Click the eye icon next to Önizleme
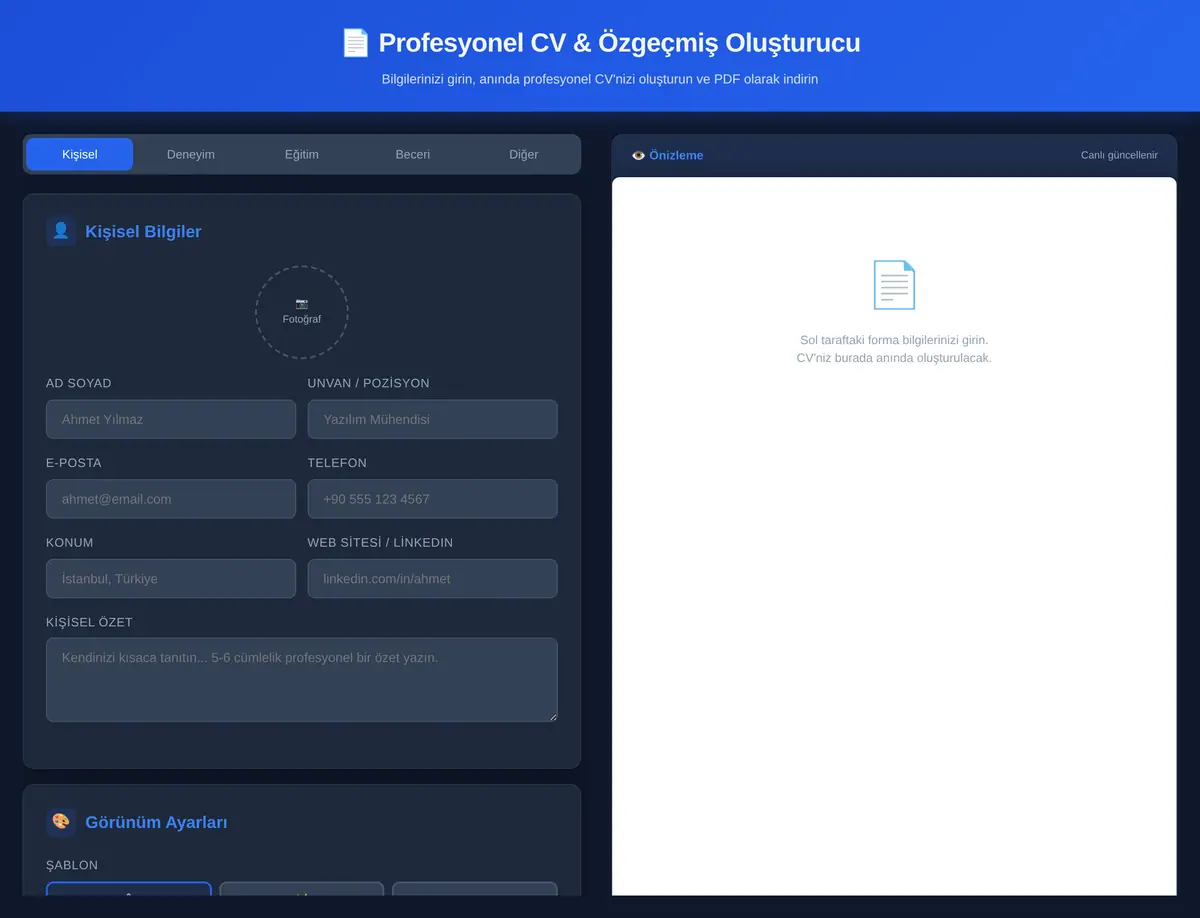This screenshot has width=1200, height=918. [638, 155]
